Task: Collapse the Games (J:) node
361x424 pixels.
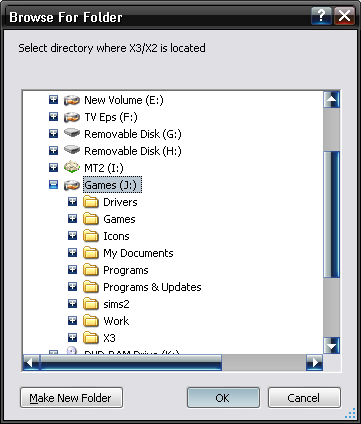Action: click(x=53, y=185)
